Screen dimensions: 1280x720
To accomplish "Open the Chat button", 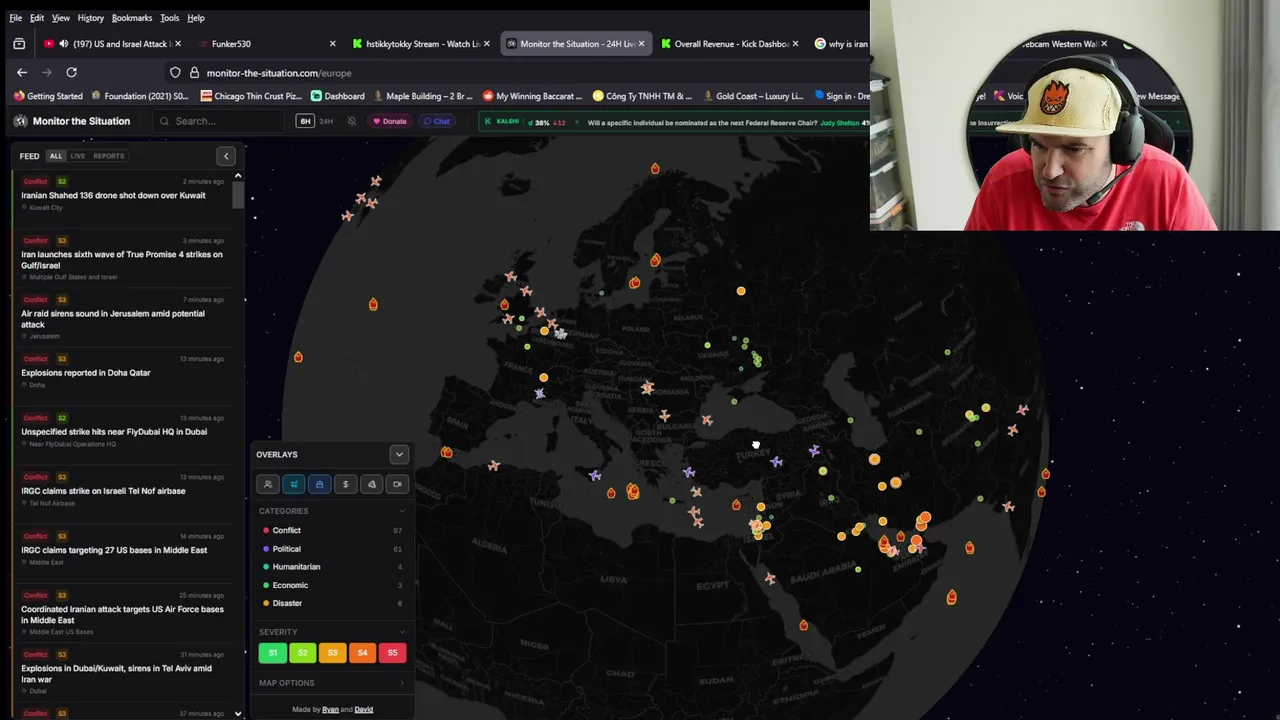I will pyautogui.click(x=436, y=121).
